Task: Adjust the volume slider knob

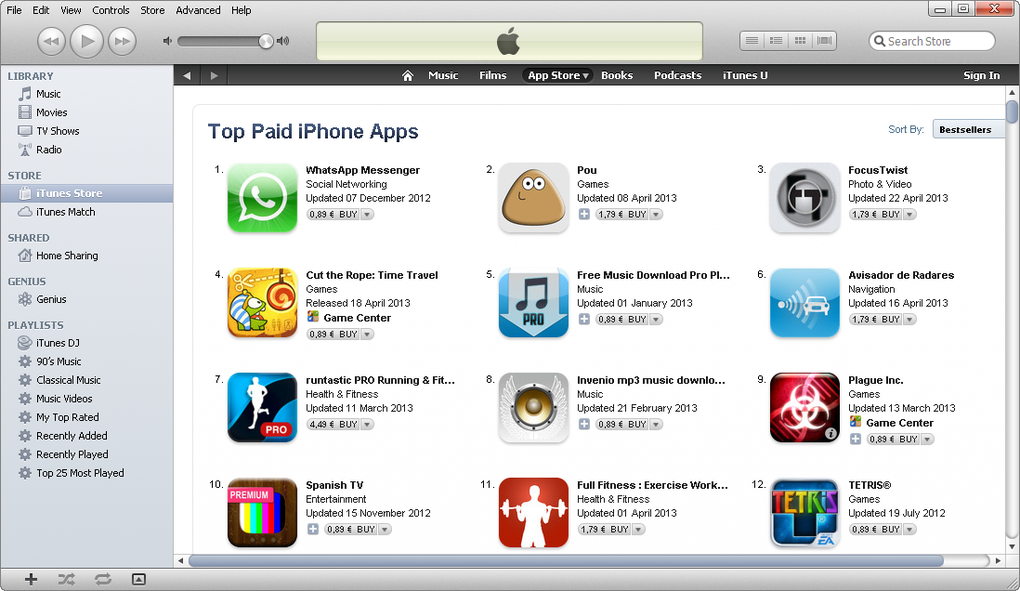Action: 265,41
